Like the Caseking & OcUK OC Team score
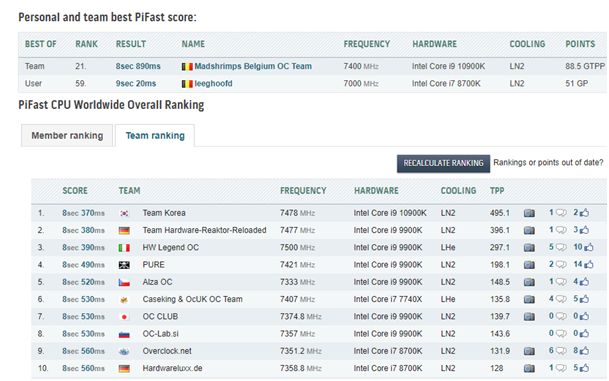Screen dimensions: 609x381 point(585,299)
